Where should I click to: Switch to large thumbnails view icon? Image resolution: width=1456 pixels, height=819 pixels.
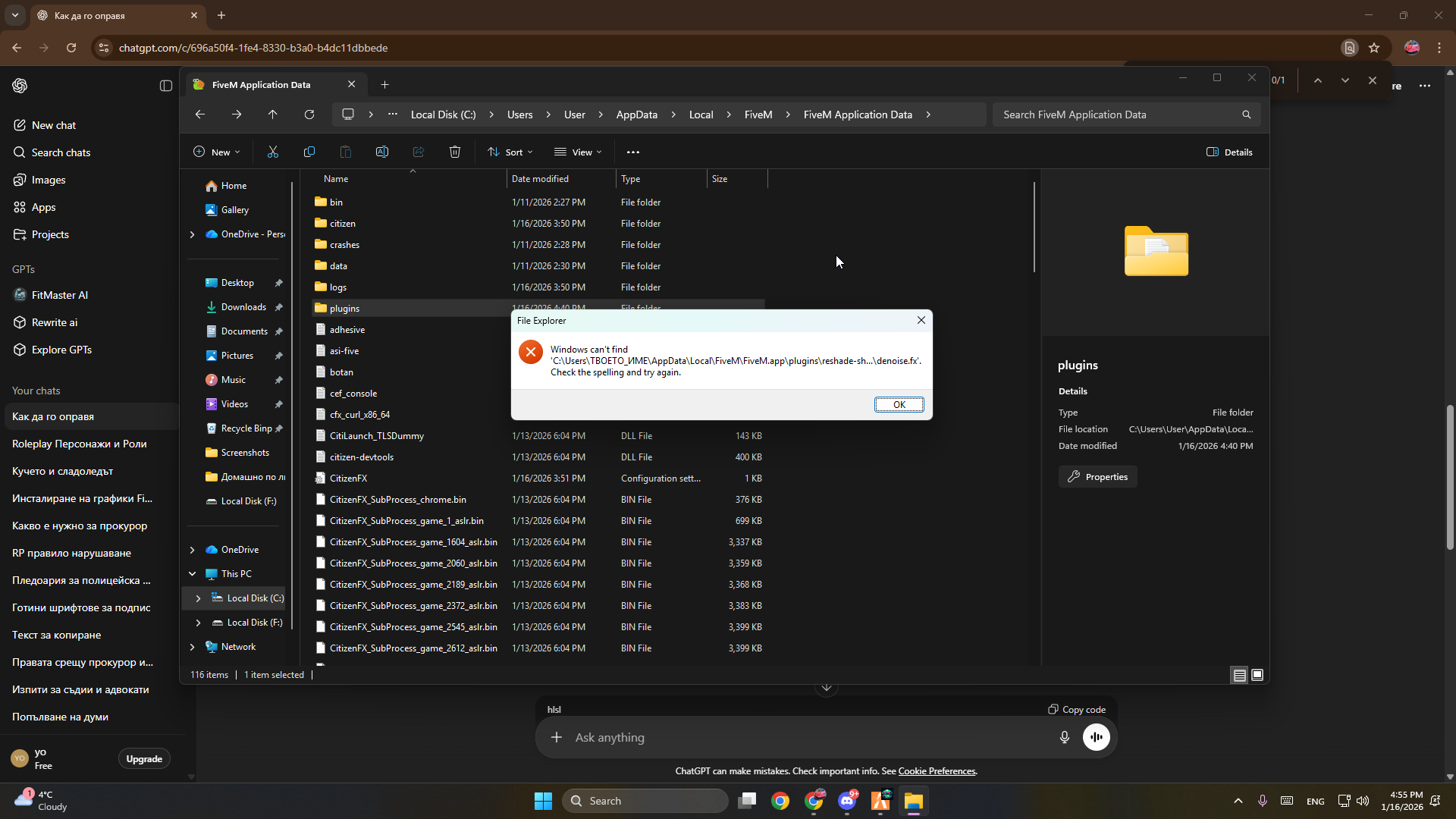(x=1257, y=675)
